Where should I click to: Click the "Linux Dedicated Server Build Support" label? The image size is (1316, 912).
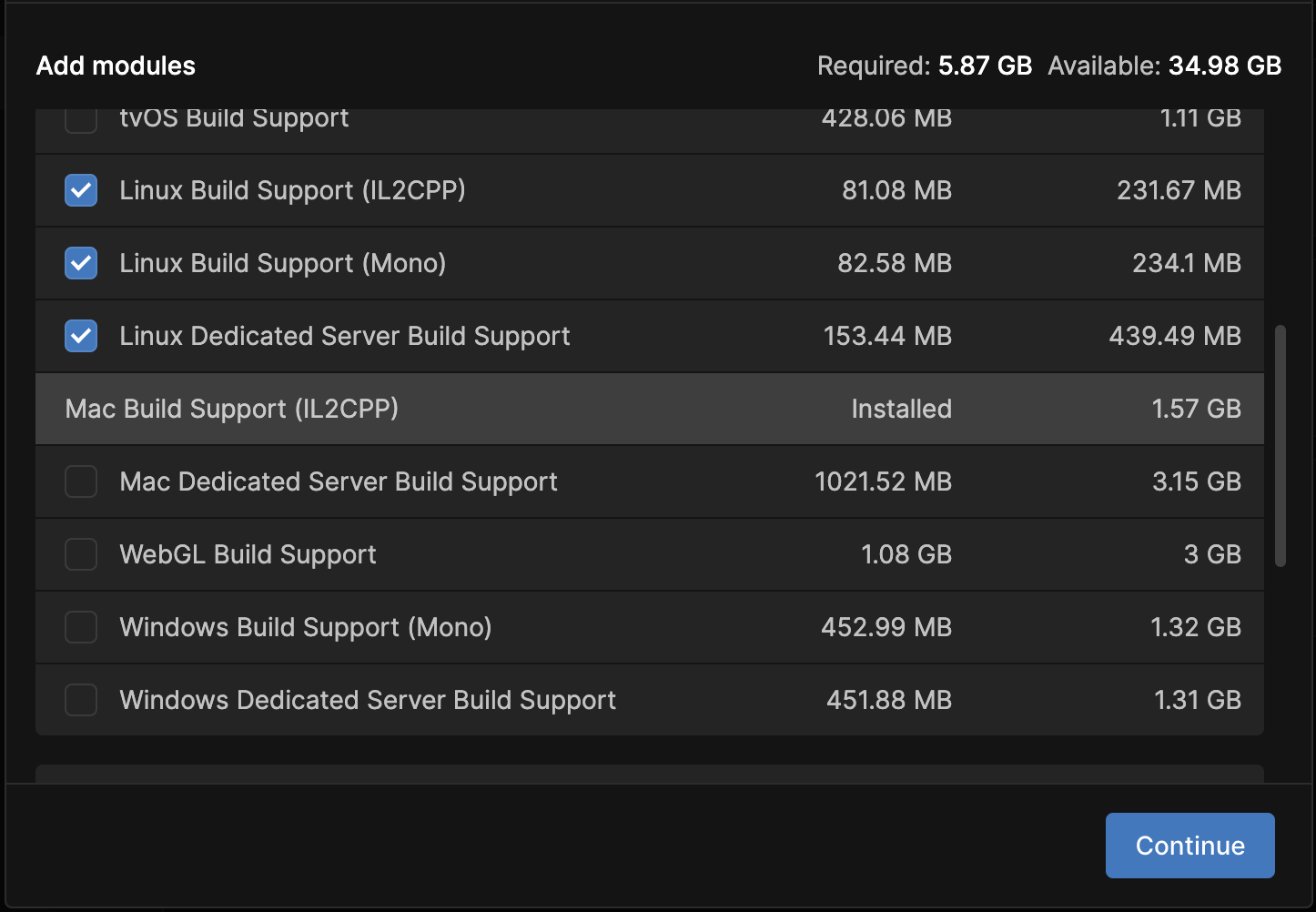345,336
